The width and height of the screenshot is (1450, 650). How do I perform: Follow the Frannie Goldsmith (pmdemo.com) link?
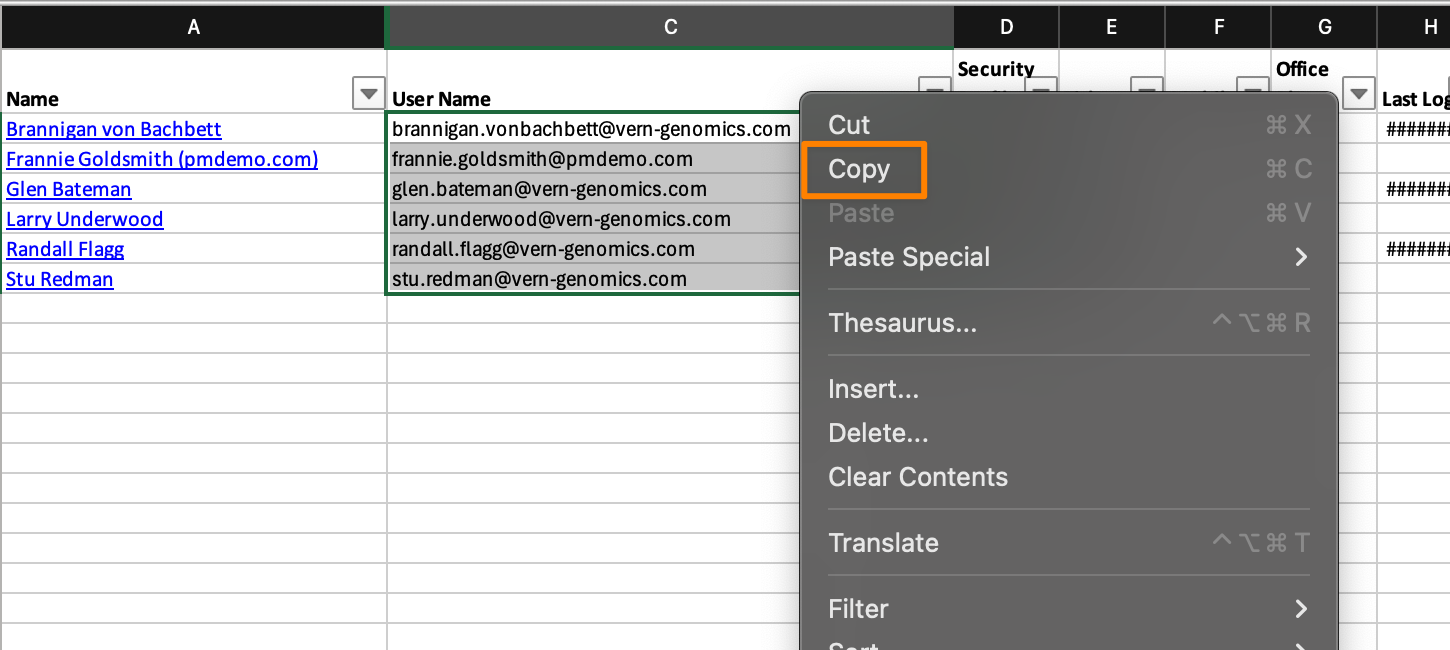(x=162, y=159)
